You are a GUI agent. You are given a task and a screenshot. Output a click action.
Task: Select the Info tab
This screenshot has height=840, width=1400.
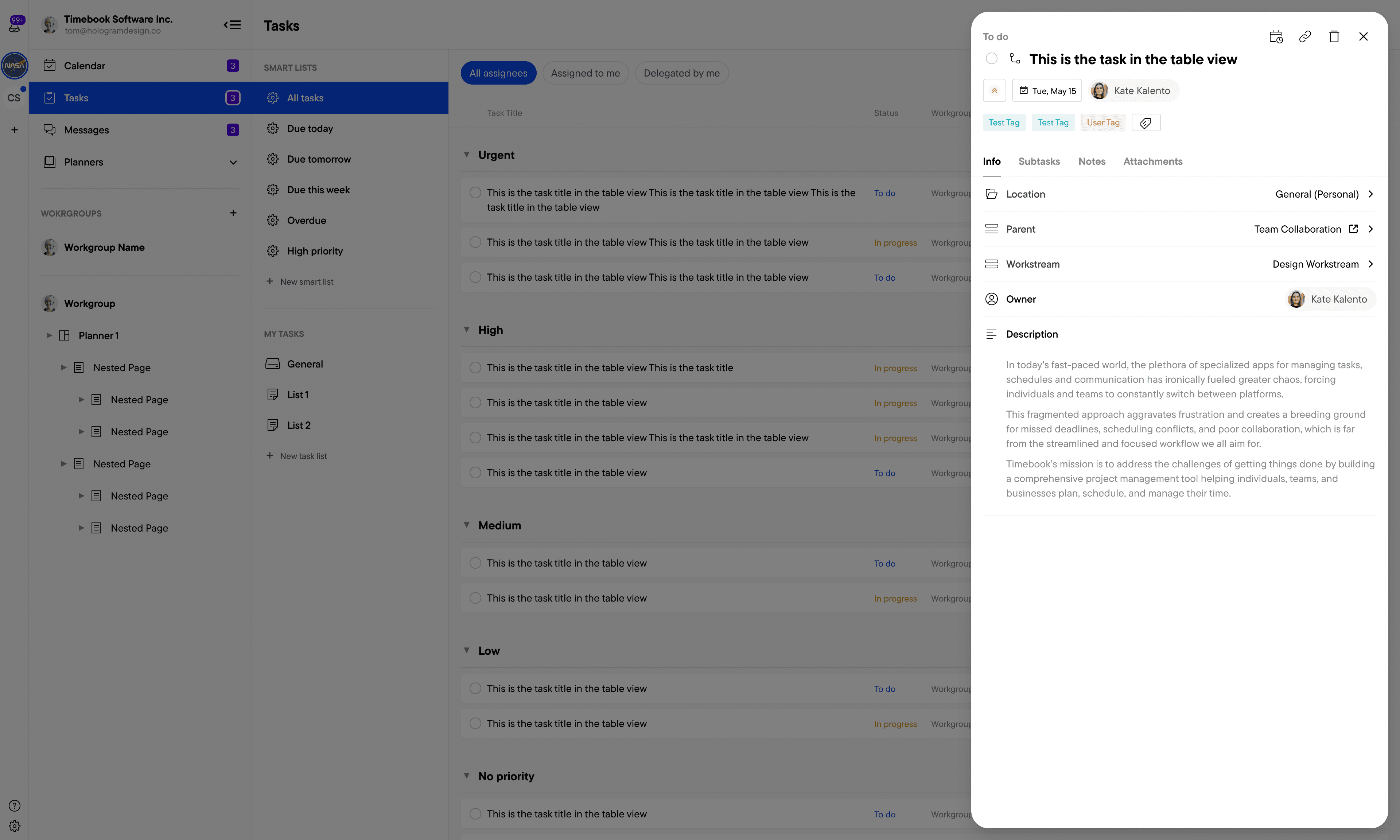(x=991, y=161)
